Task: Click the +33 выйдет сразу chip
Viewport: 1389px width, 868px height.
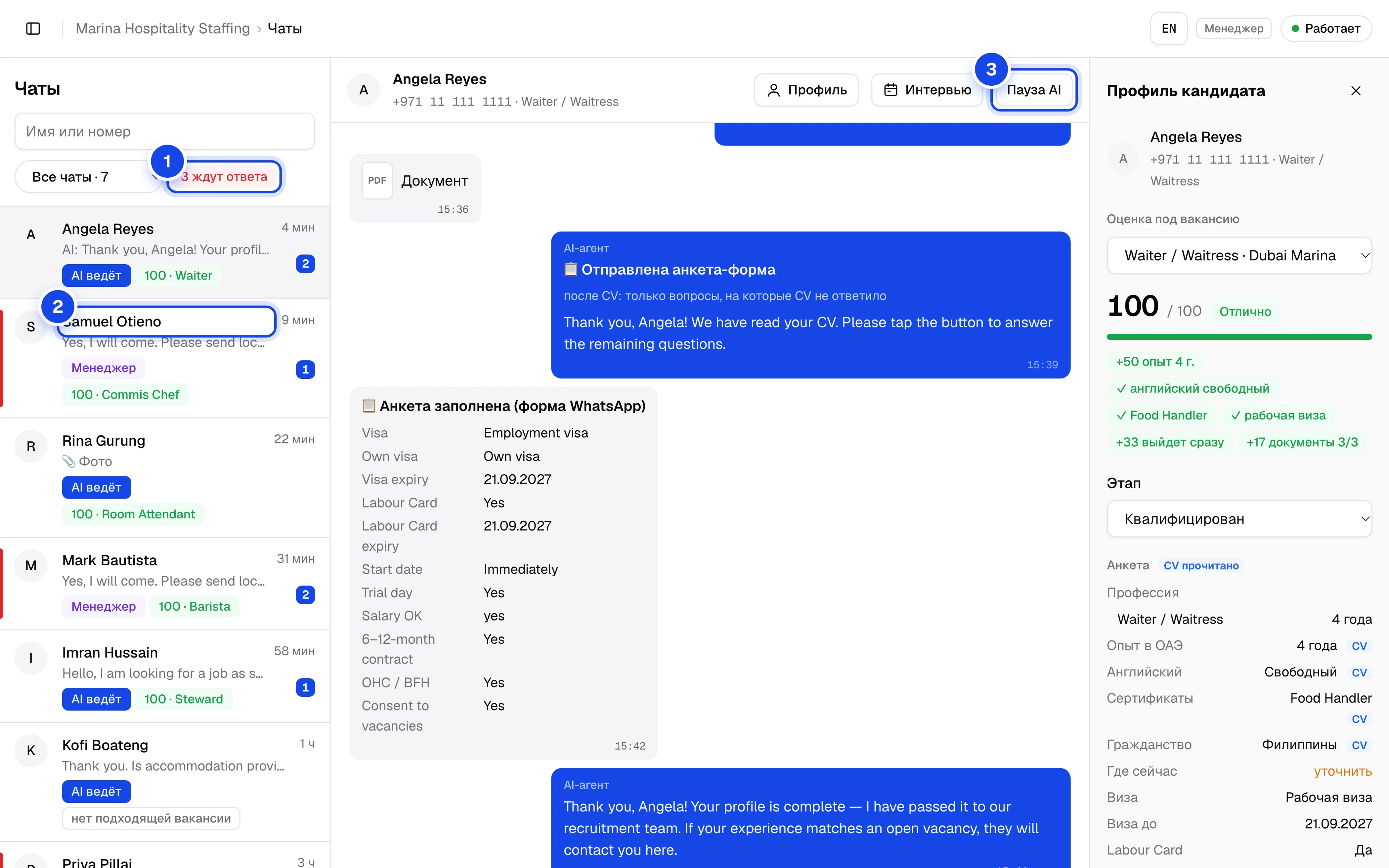Action: pos(1170,442)
